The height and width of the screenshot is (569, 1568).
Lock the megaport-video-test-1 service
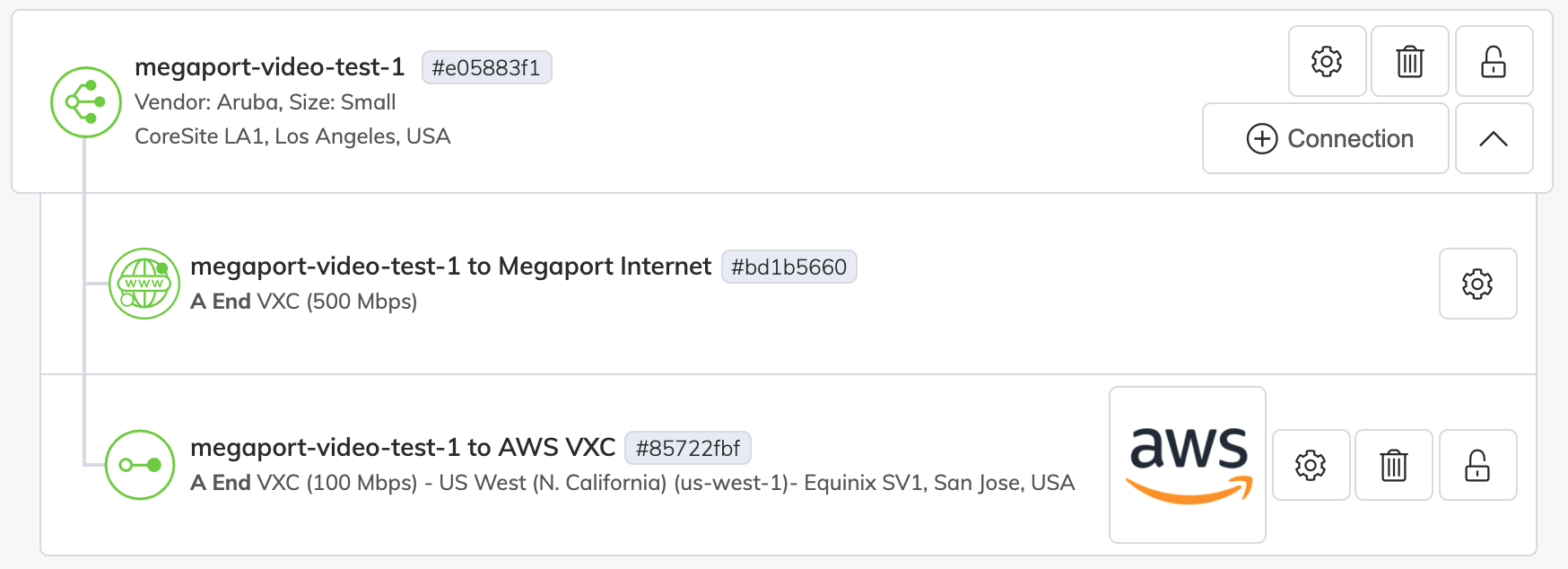click(x=1494, y=62)
